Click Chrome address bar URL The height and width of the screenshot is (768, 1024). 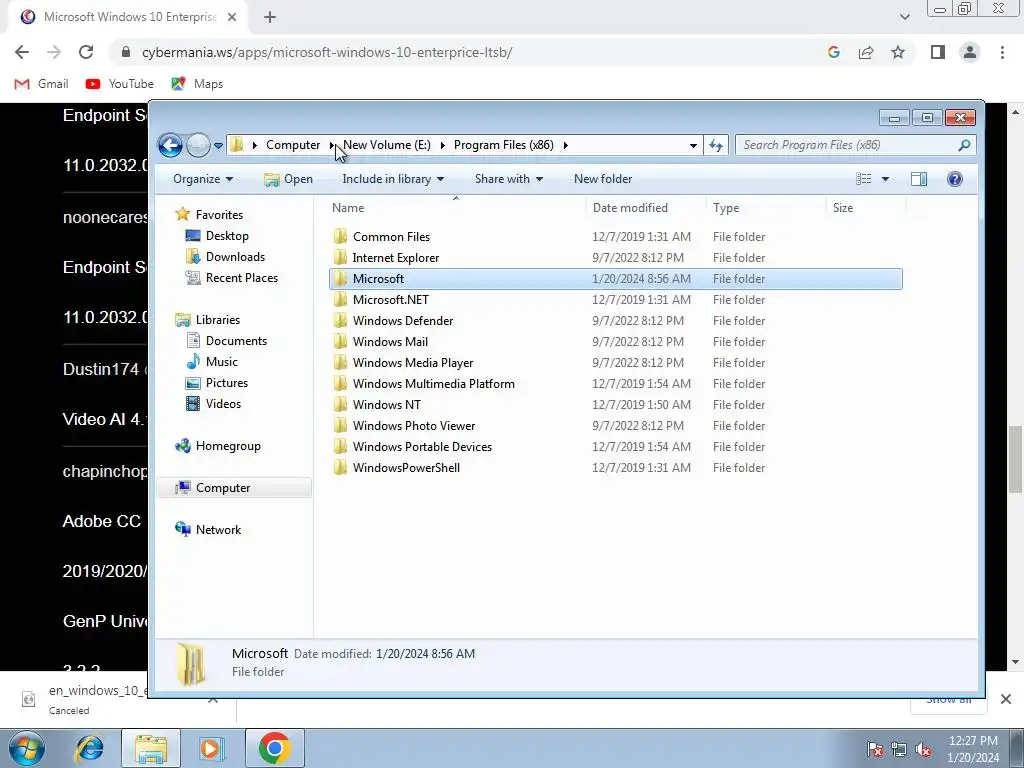[327, 52]
